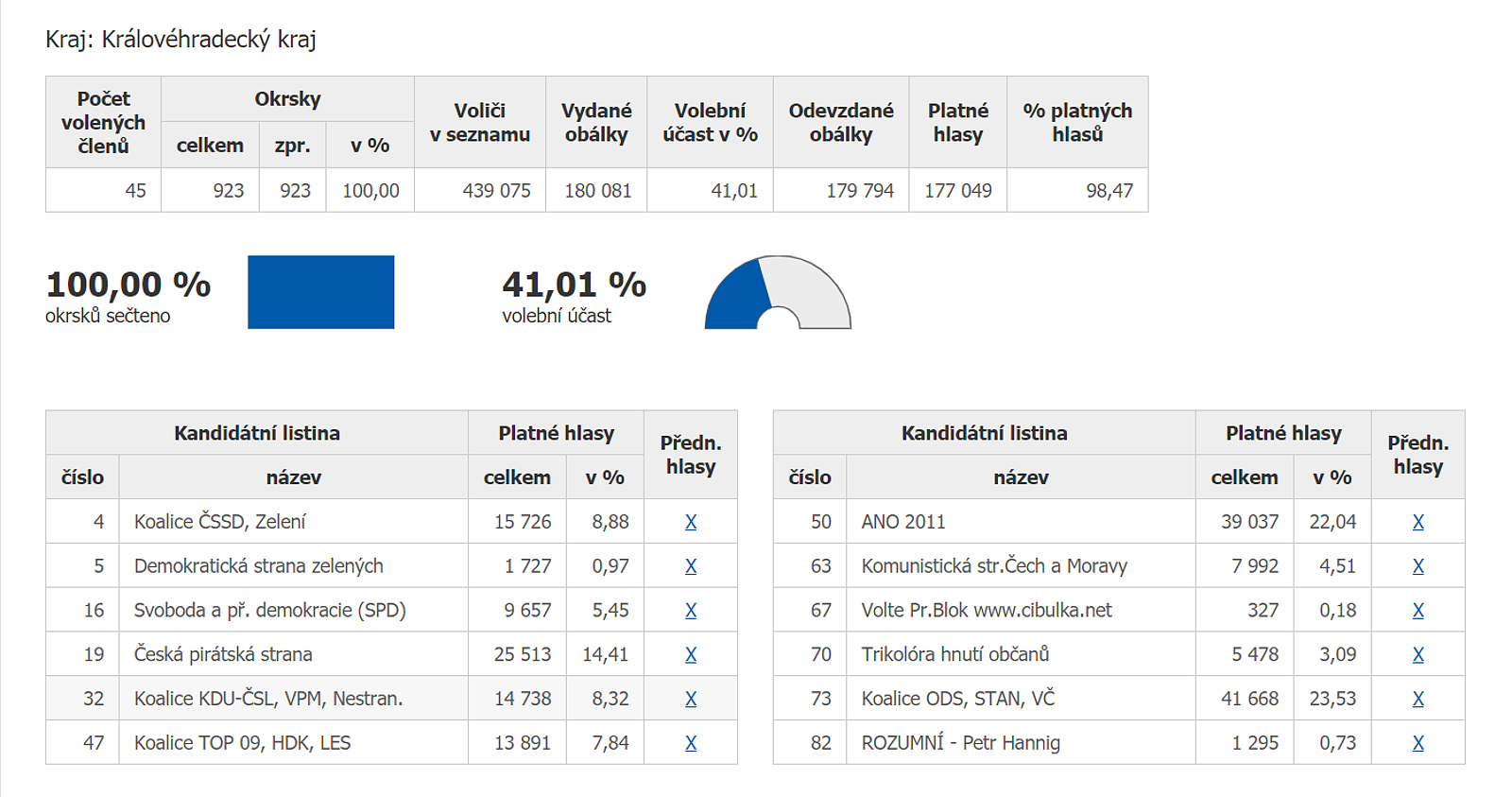Click vote count '25 513'
The width and height of the screenshot is (1512, 797).
(x=523, y=654)
